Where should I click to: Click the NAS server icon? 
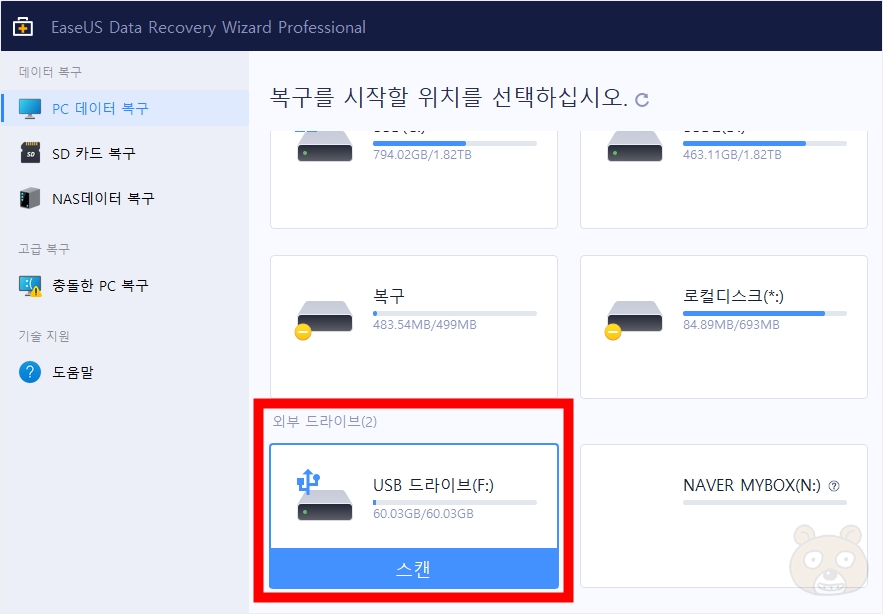[x=30, y=198]
